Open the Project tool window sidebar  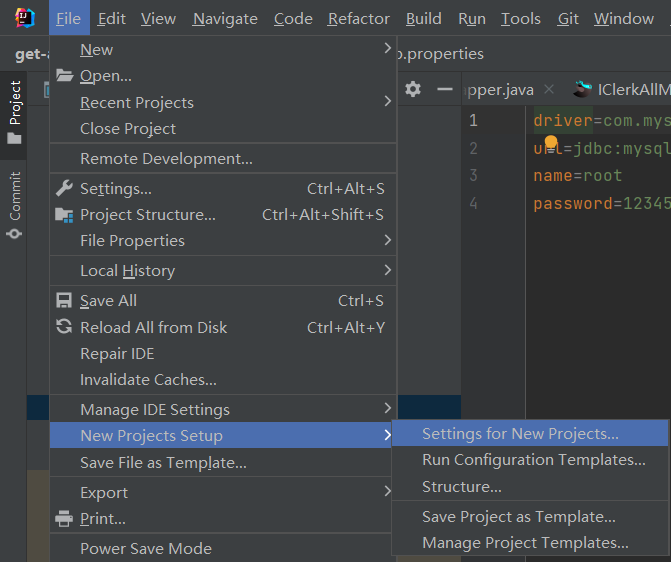pos(14,112)
